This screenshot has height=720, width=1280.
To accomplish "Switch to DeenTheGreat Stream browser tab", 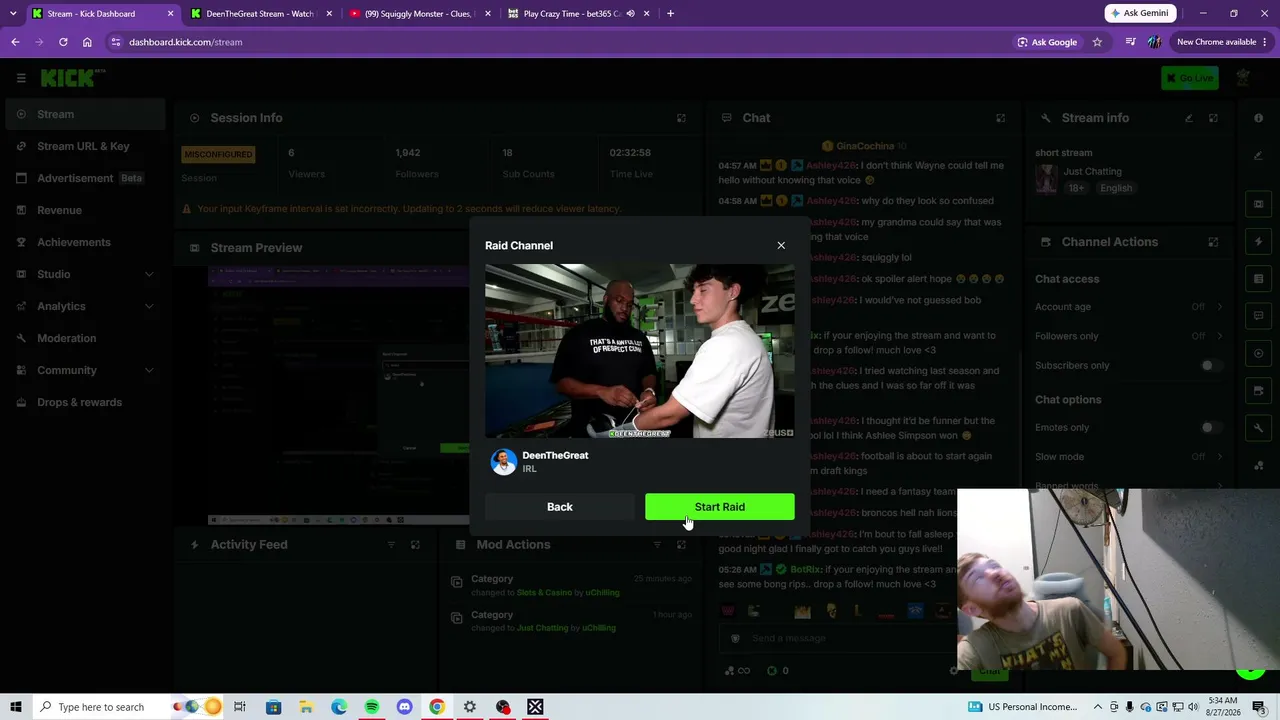I will tap(260, 14).
